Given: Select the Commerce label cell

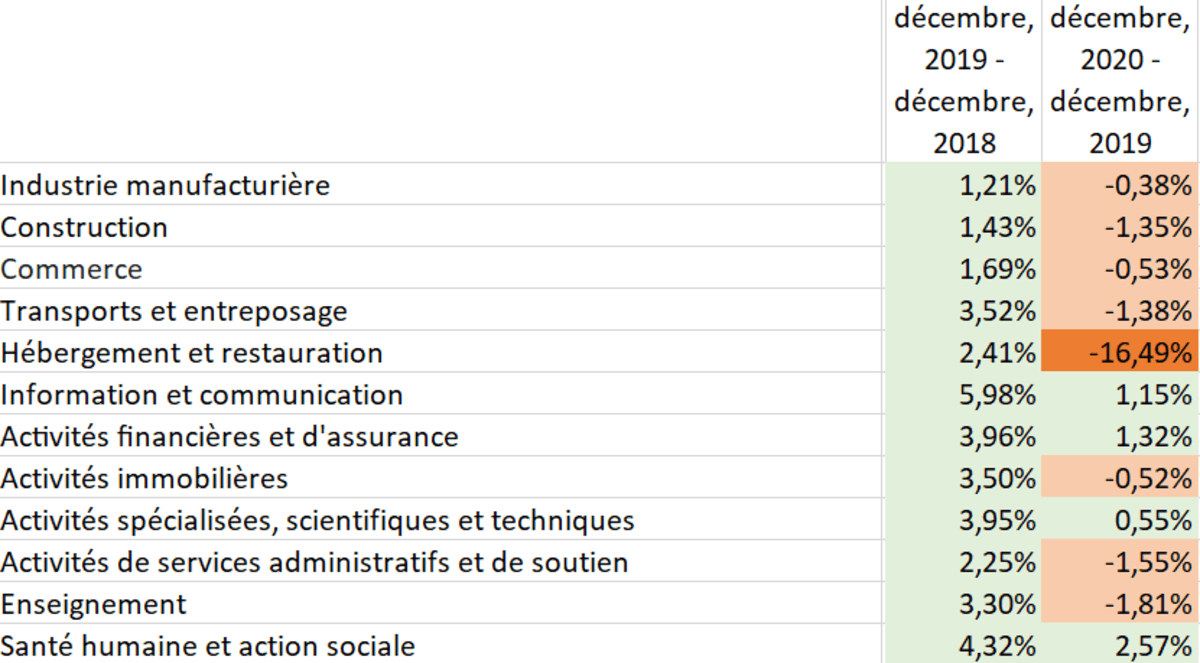Looking at the screenshot, I should tap(72, 269).
